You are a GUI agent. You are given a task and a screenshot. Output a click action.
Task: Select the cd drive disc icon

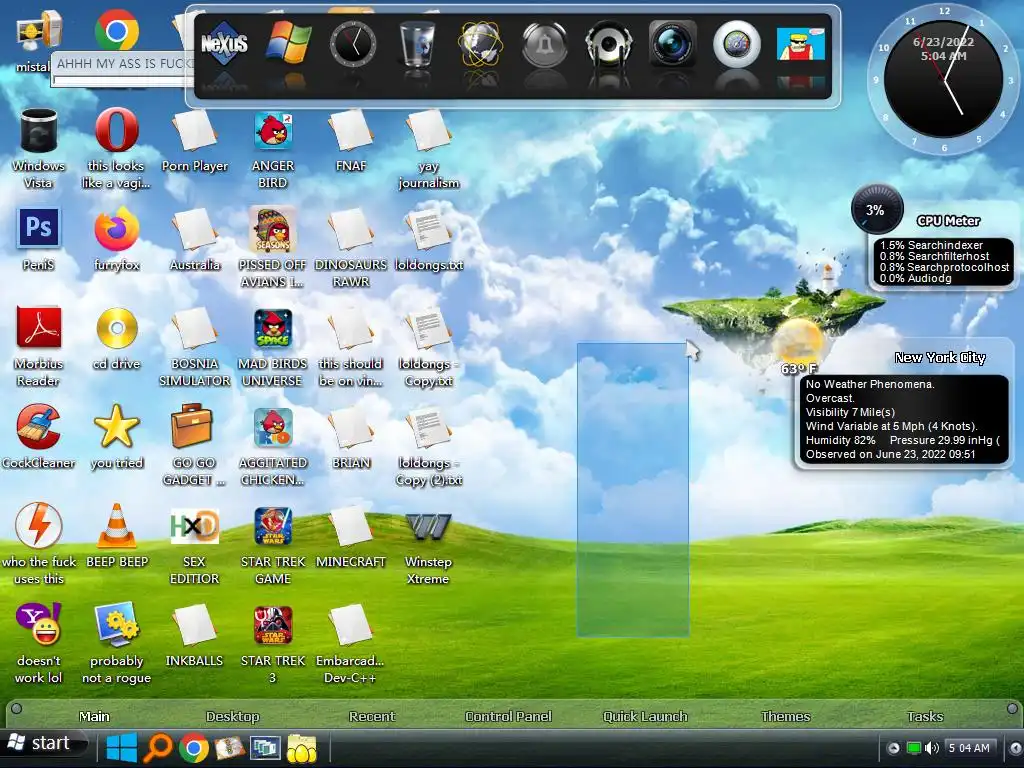tap(117, 328)
